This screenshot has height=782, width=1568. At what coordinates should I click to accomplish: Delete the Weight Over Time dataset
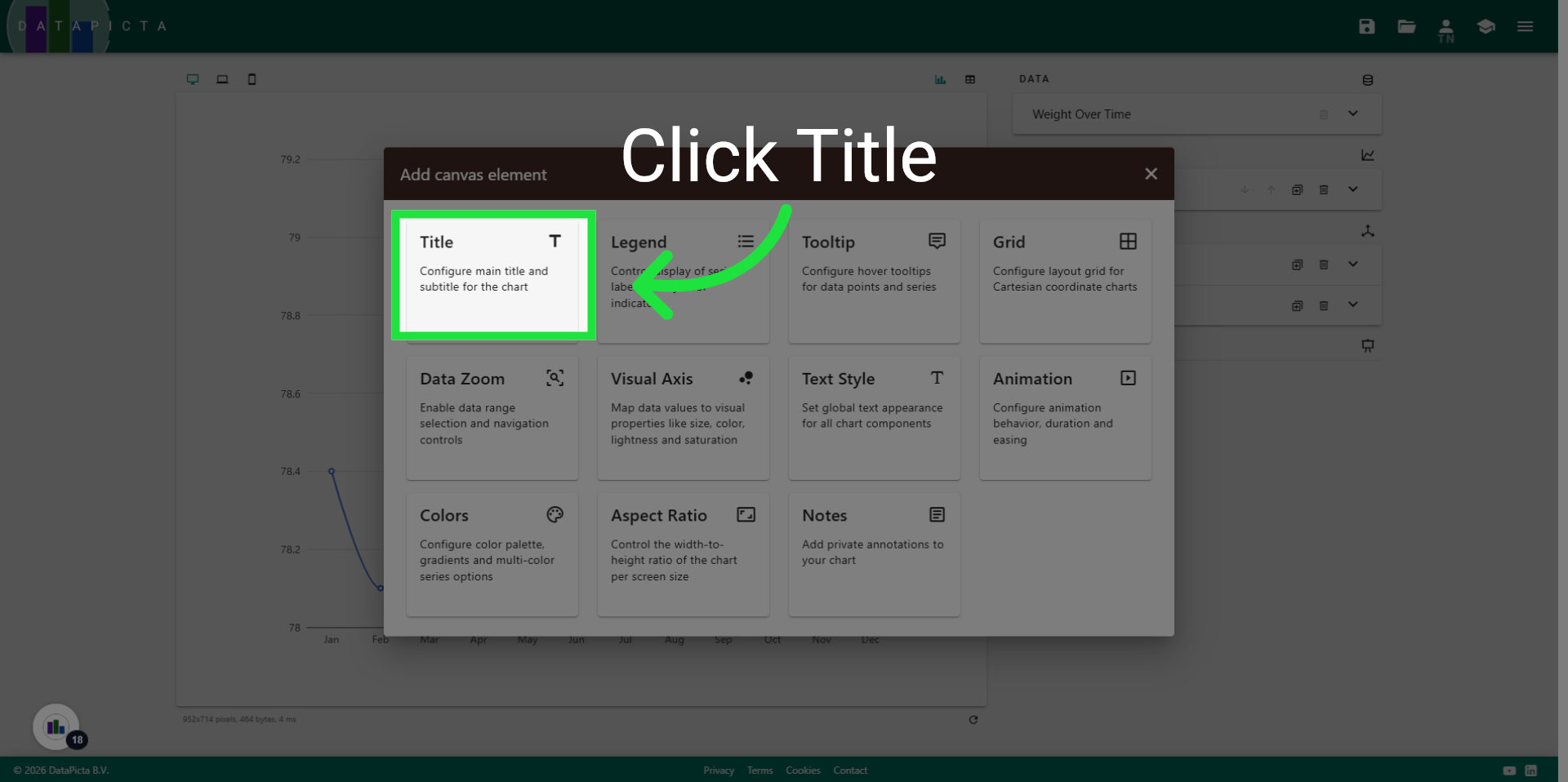pos(1324,115)
